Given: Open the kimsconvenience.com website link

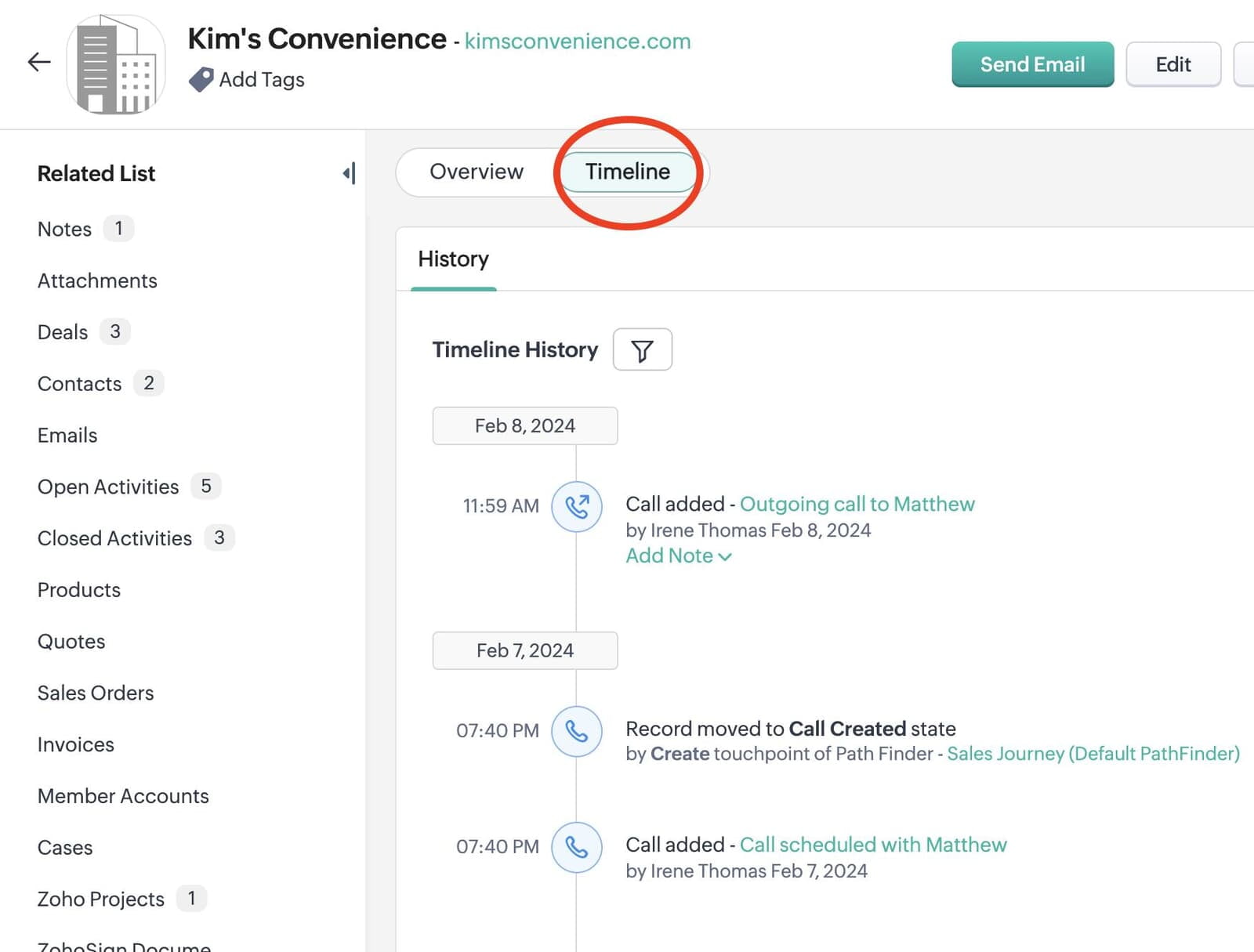Looking at the screenshot, I should click(578, 41).
